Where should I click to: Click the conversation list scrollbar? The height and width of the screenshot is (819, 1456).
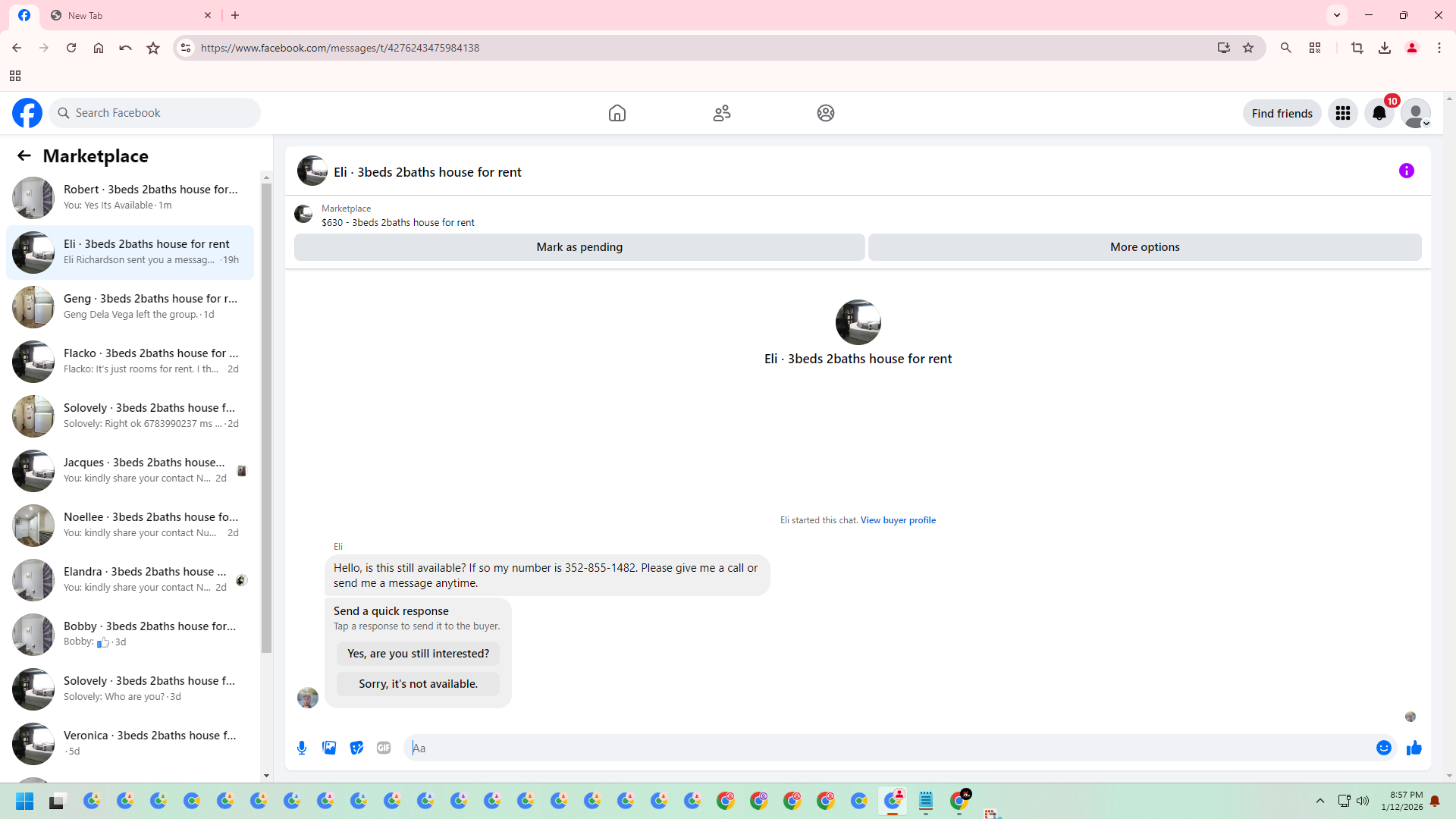[x=266, y=417]
